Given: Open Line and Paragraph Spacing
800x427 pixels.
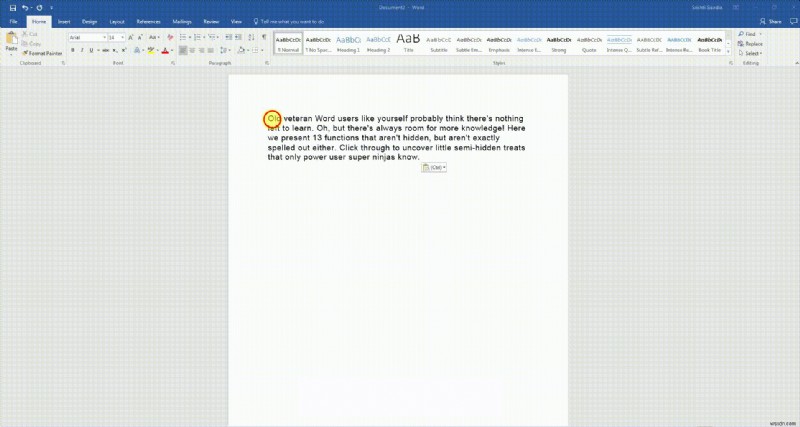Looking at the screenshot, I should 224,50.
